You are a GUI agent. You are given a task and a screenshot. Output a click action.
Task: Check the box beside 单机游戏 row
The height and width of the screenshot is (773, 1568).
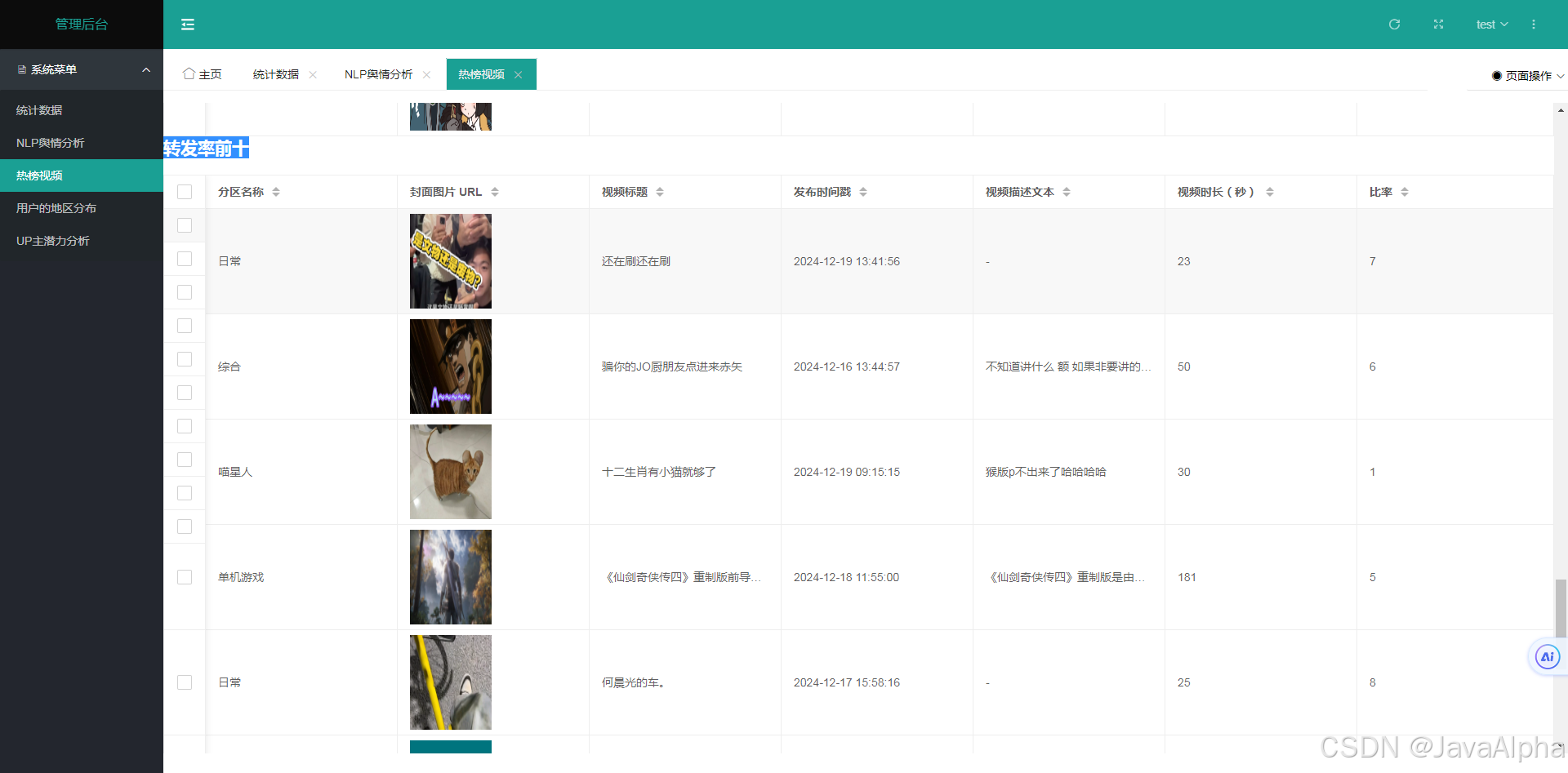click(x=185, y=577)
